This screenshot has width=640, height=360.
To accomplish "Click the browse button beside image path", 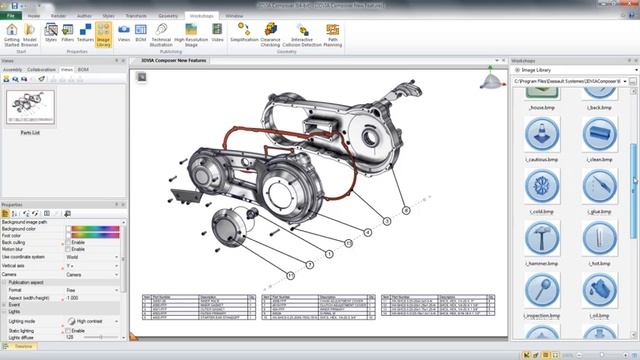I will pos(633,81).
